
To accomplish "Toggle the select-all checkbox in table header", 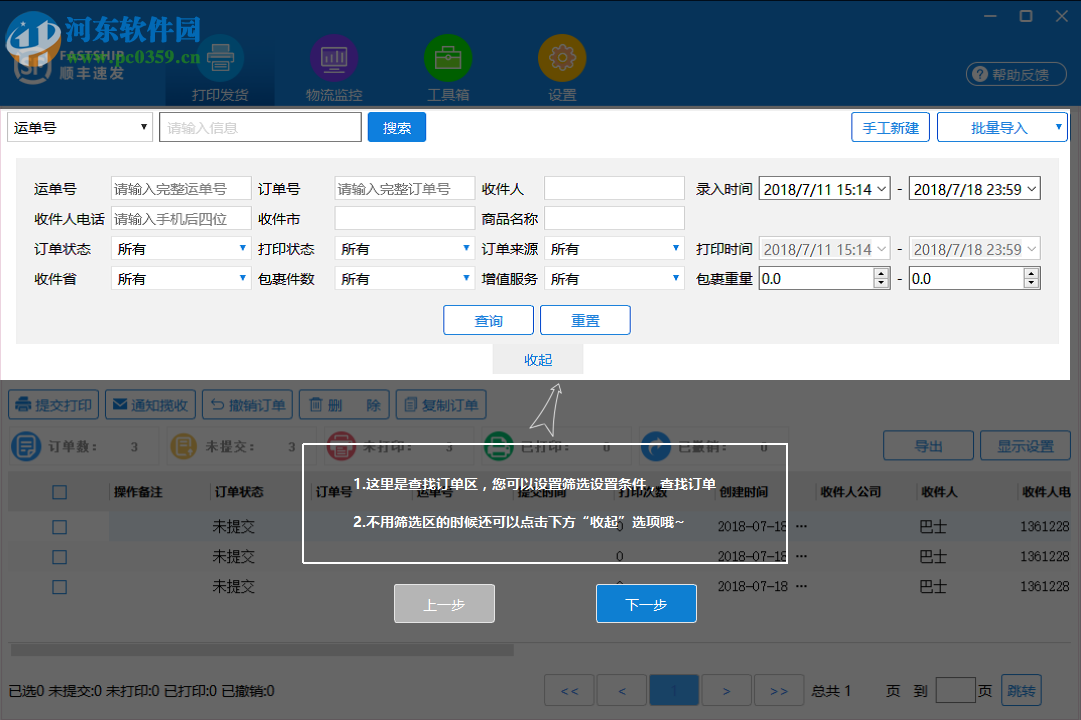I will pyautogui.click(x=58, y=491).
